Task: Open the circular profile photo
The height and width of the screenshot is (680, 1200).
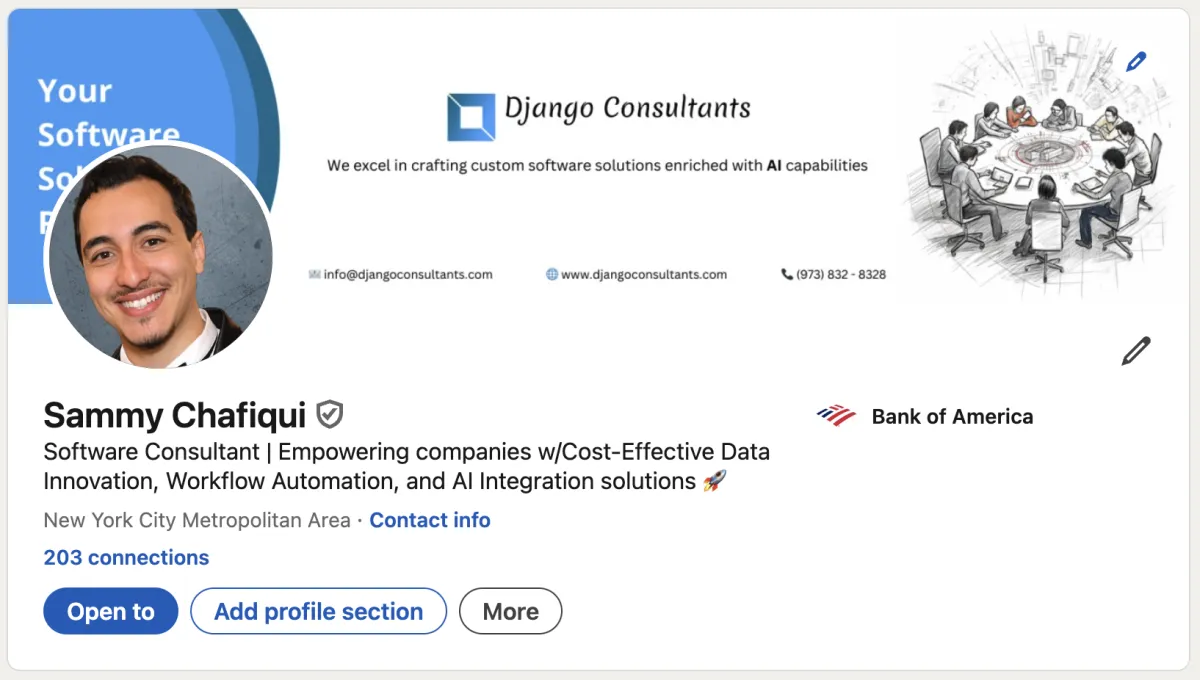Action: click(160, 256)
